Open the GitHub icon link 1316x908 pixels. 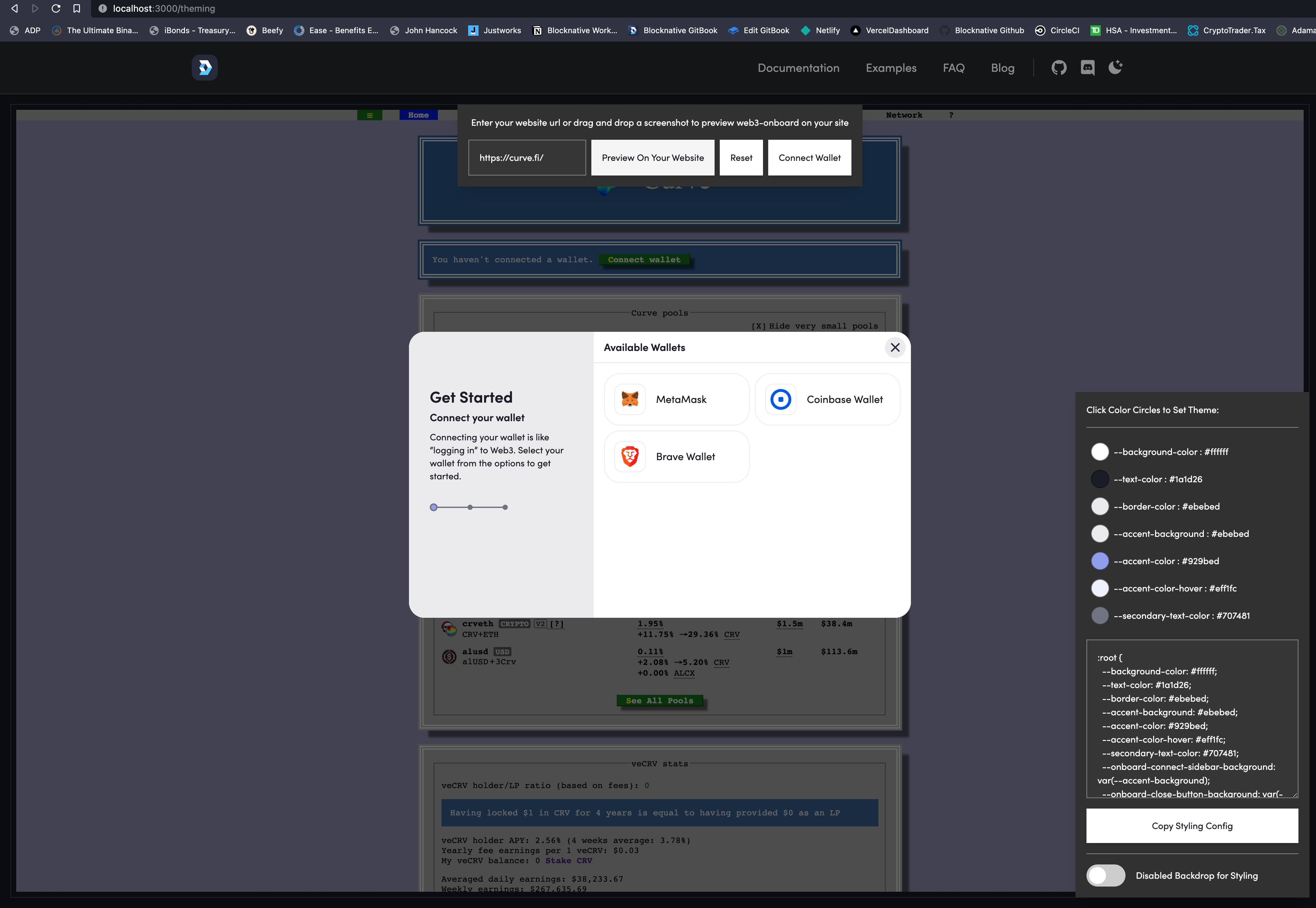(1059, 68)
